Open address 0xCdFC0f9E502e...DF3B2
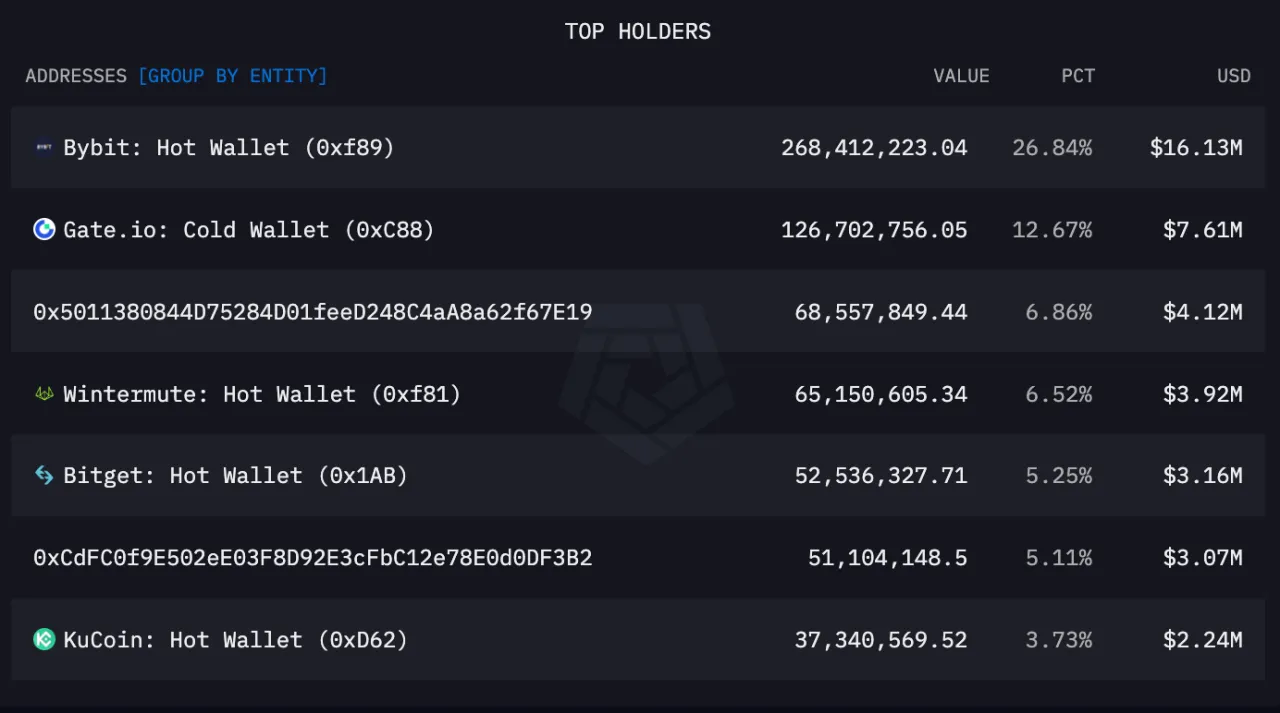The width and height of the screenshot is (1280, 713). [x=313, y=558]
